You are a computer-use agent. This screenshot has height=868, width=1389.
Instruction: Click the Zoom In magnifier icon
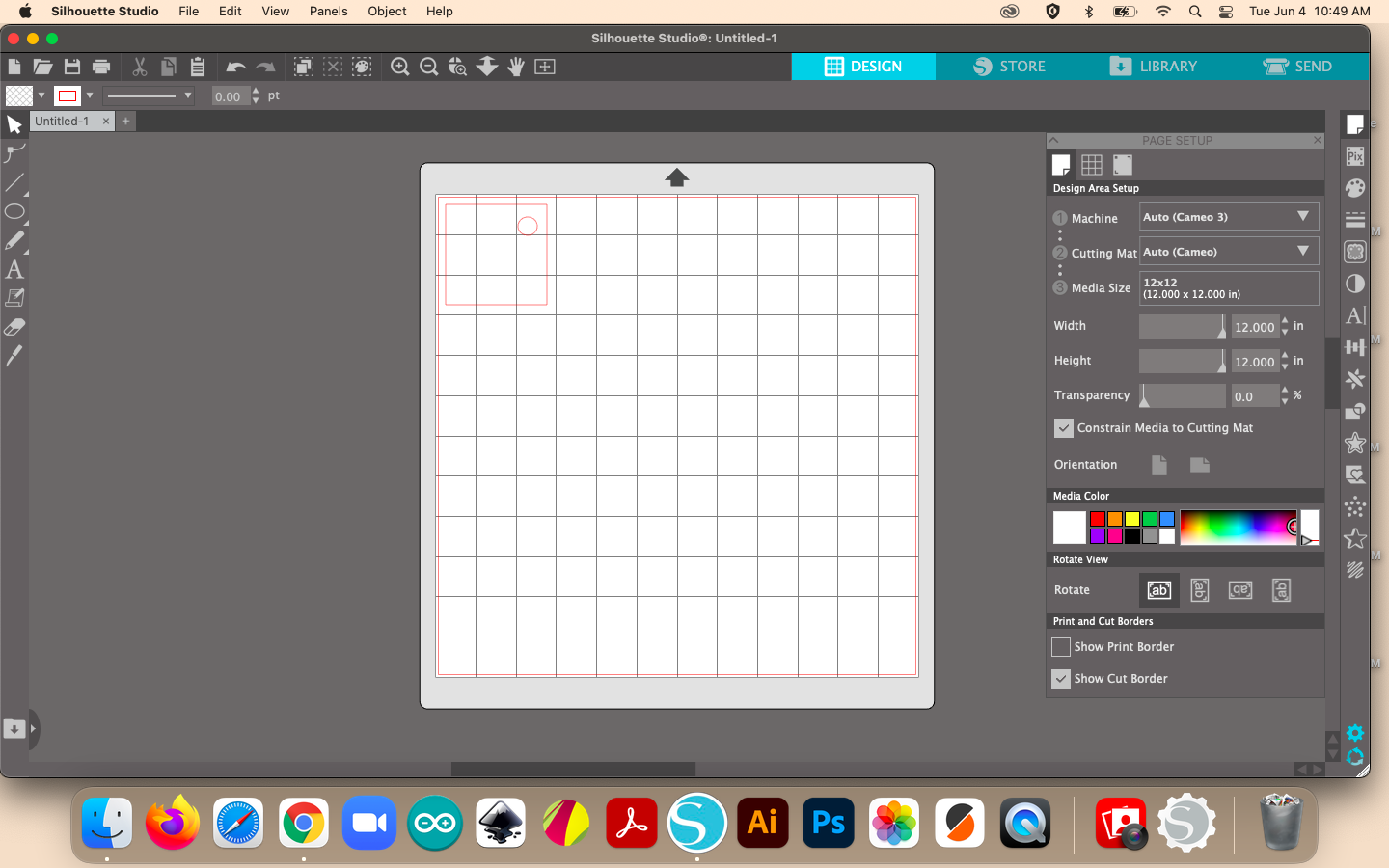coord(399,67)
